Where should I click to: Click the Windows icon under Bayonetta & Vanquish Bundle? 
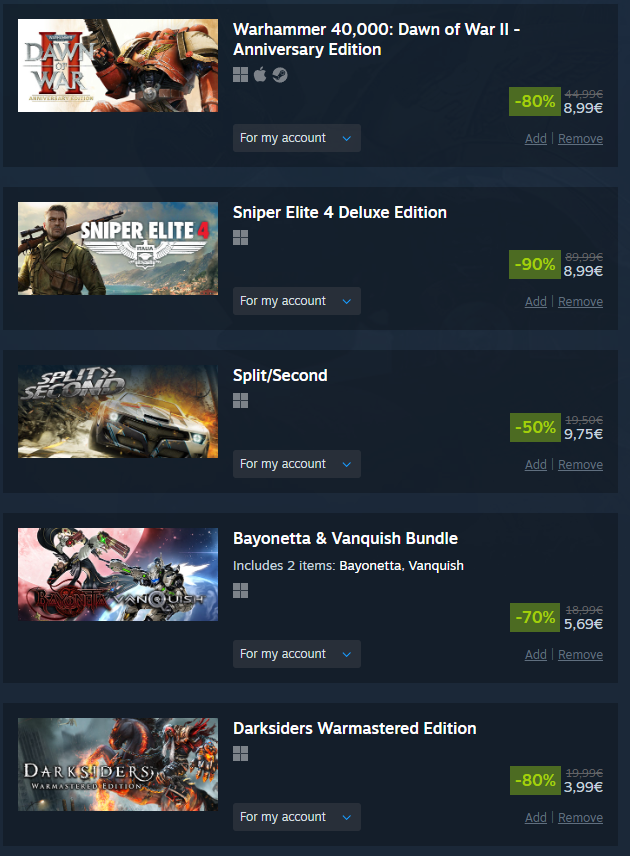240,591
